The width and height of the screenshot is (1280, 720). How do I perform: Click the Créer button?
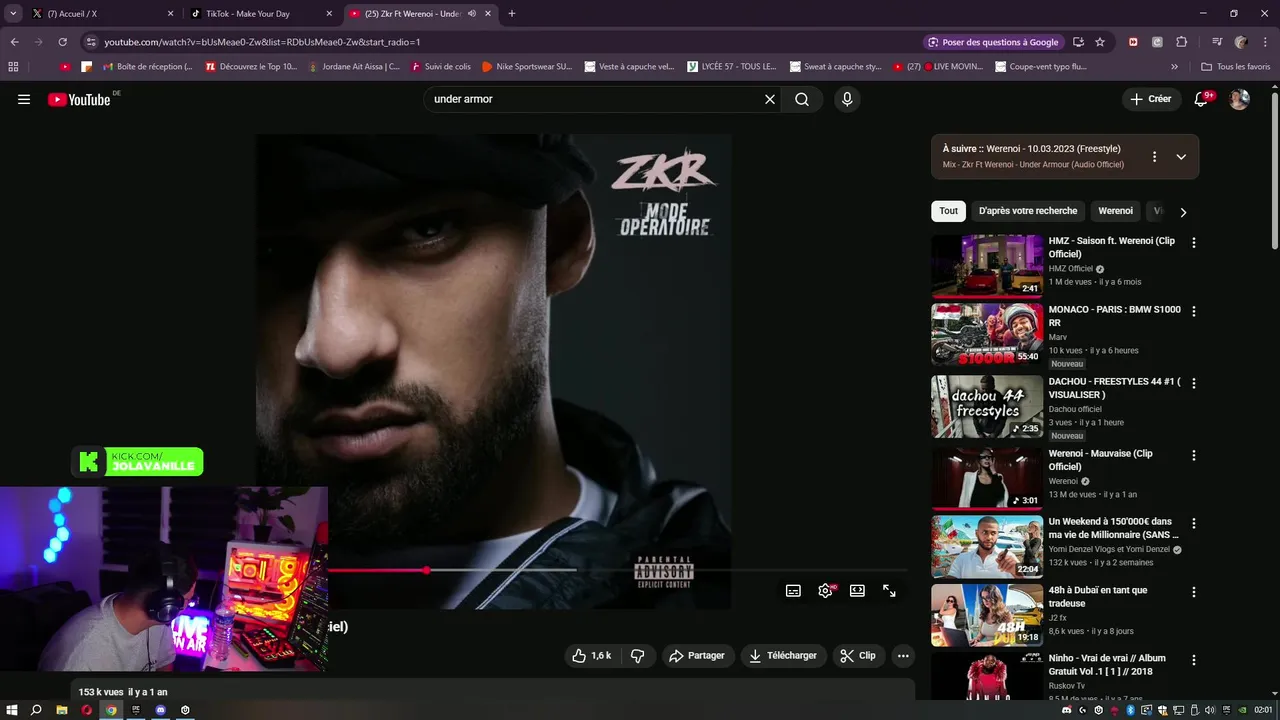click(1151, 99)
